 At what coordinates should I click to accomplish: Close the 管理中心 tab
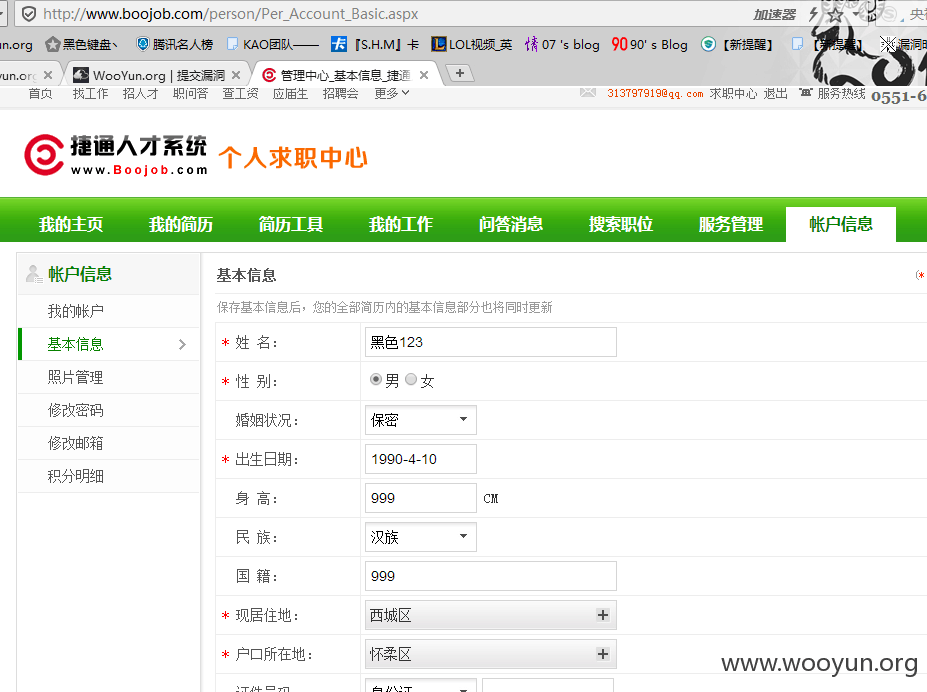tap(424, 75)
